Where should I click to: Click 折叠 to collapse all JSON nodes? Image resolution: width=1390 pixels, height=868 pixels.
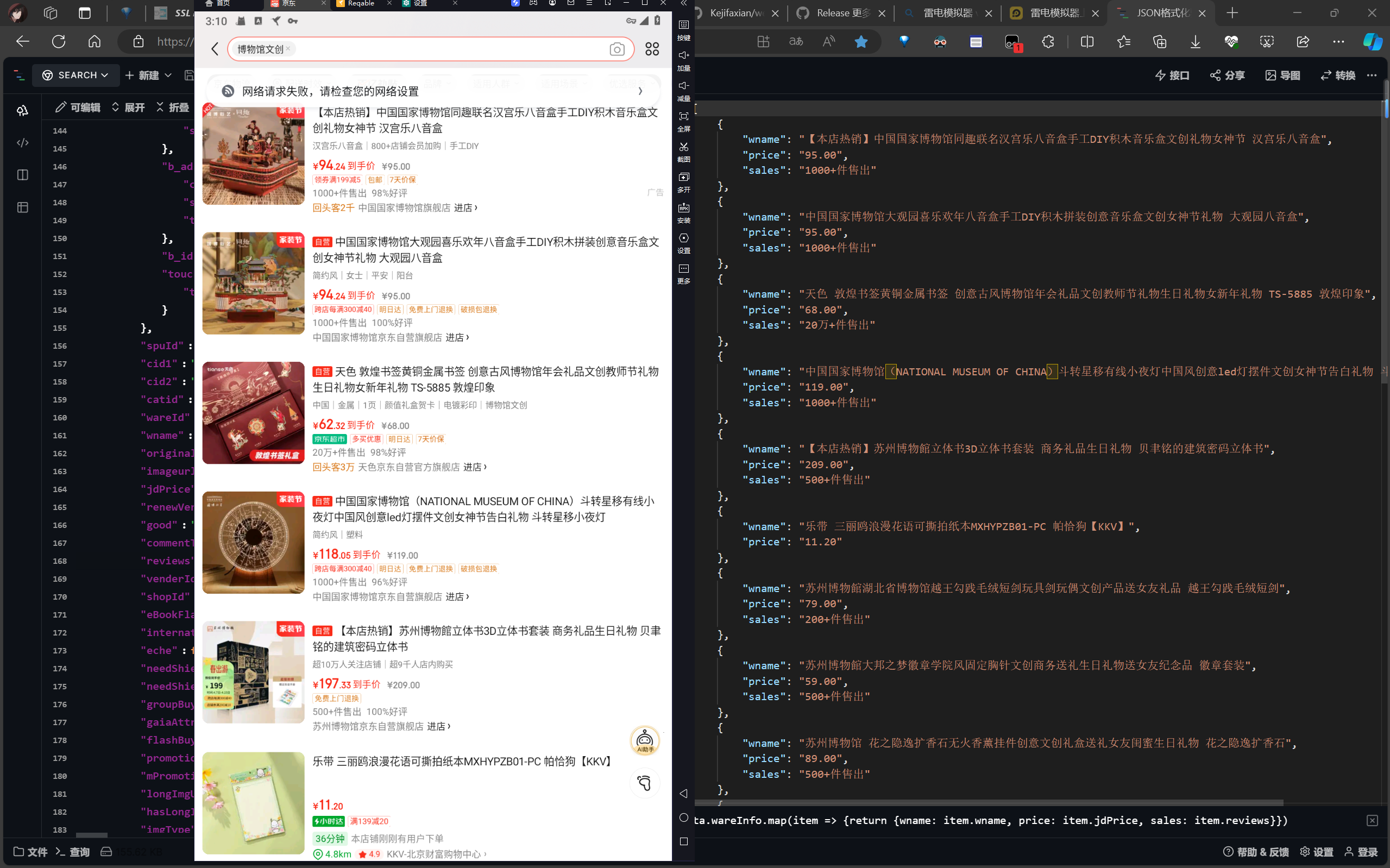click(172, 108)
